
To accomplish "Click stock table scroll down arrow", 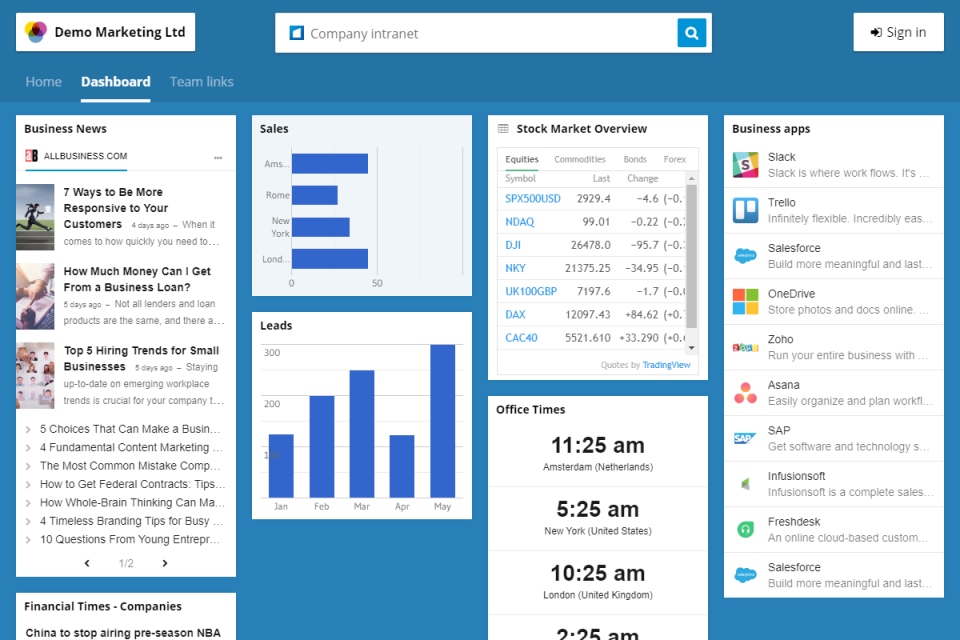I will pyautogui.click(x=691, y=348).
